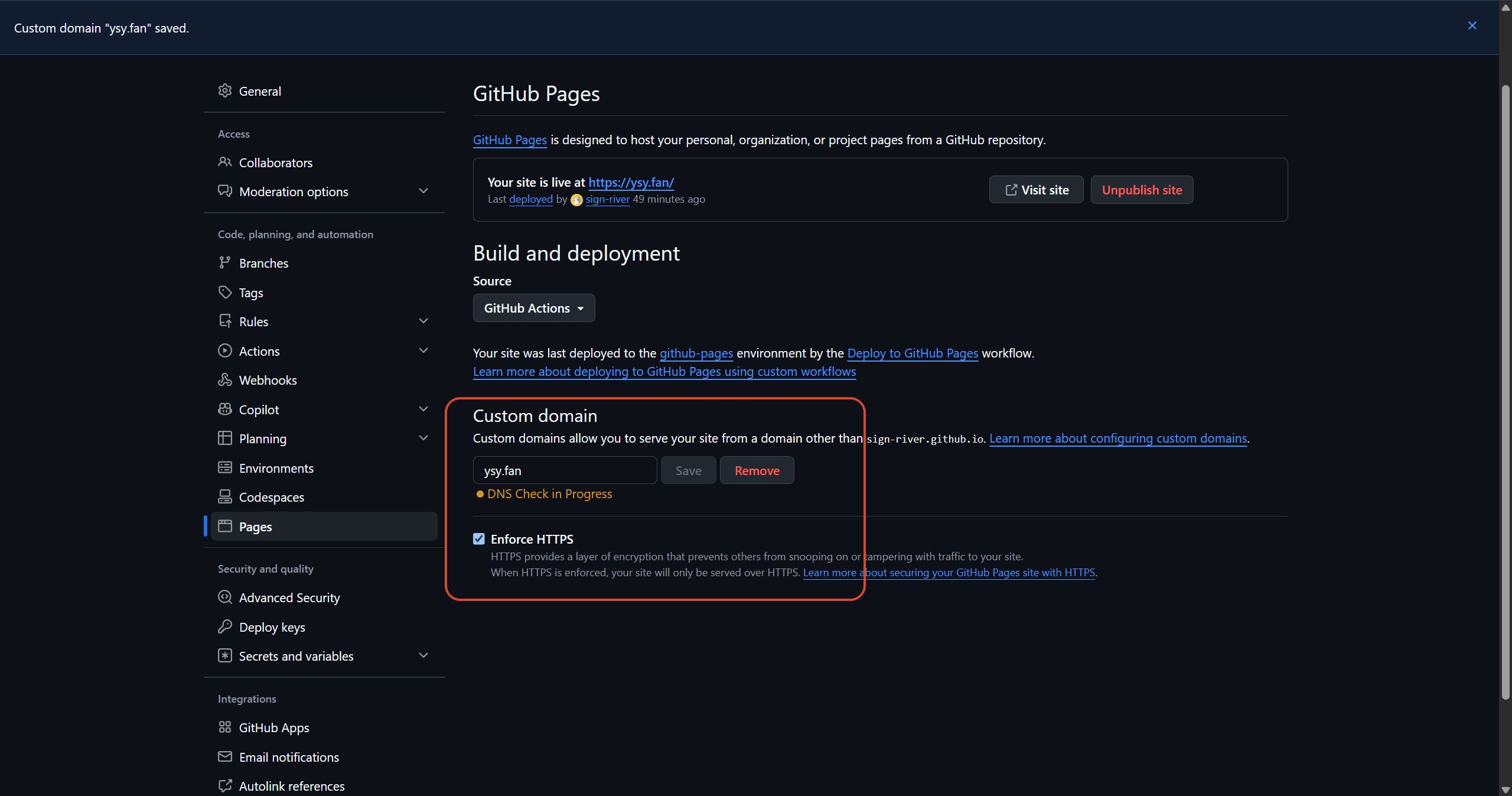Uncheck the Enforce HTTPS checkbox
The image size is (1512, 796).
click(x=479, y=539)
